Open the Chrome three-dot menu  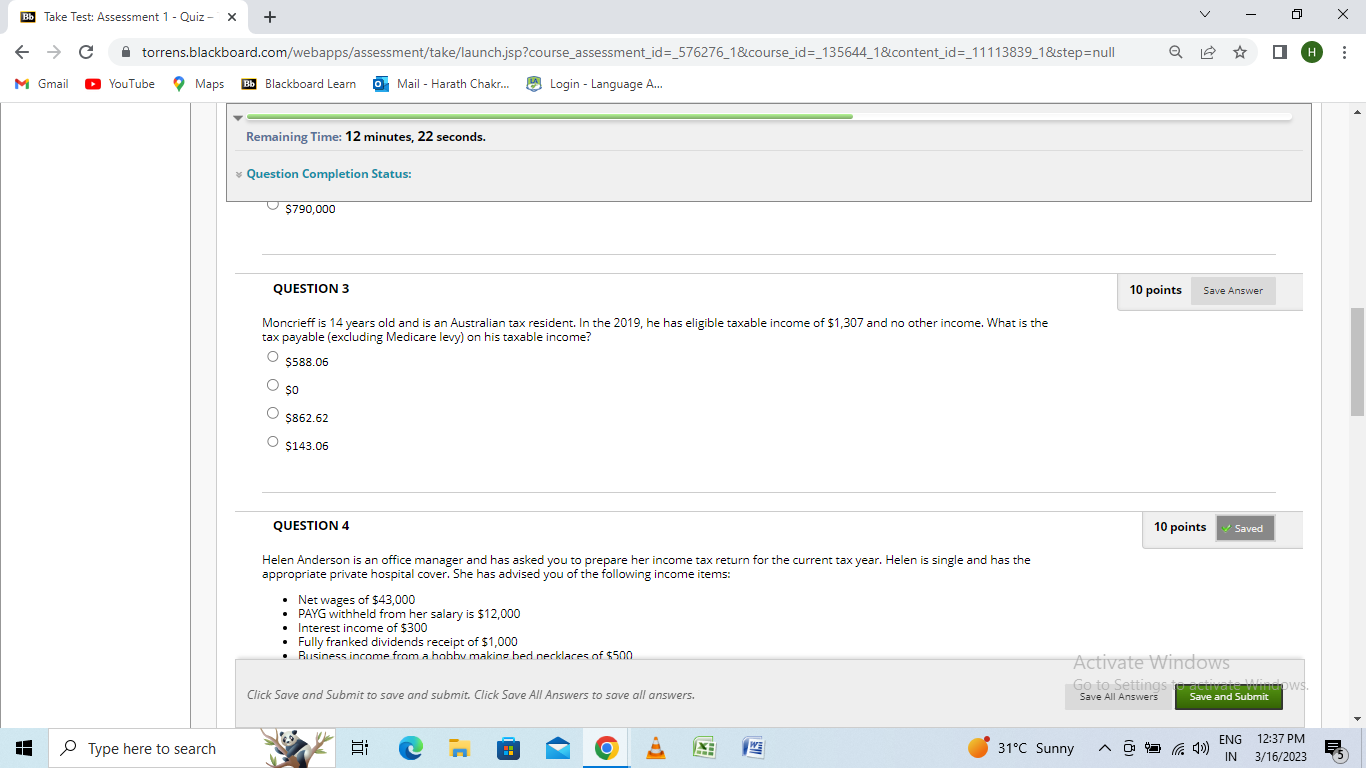1345,52
